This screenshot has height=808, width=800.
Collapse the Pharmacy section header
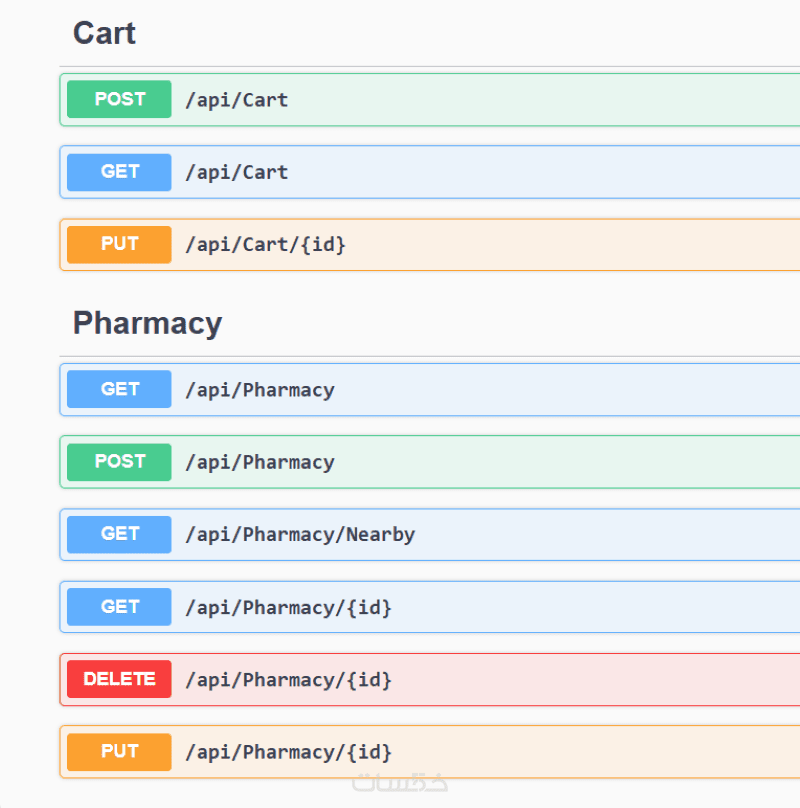147,323
